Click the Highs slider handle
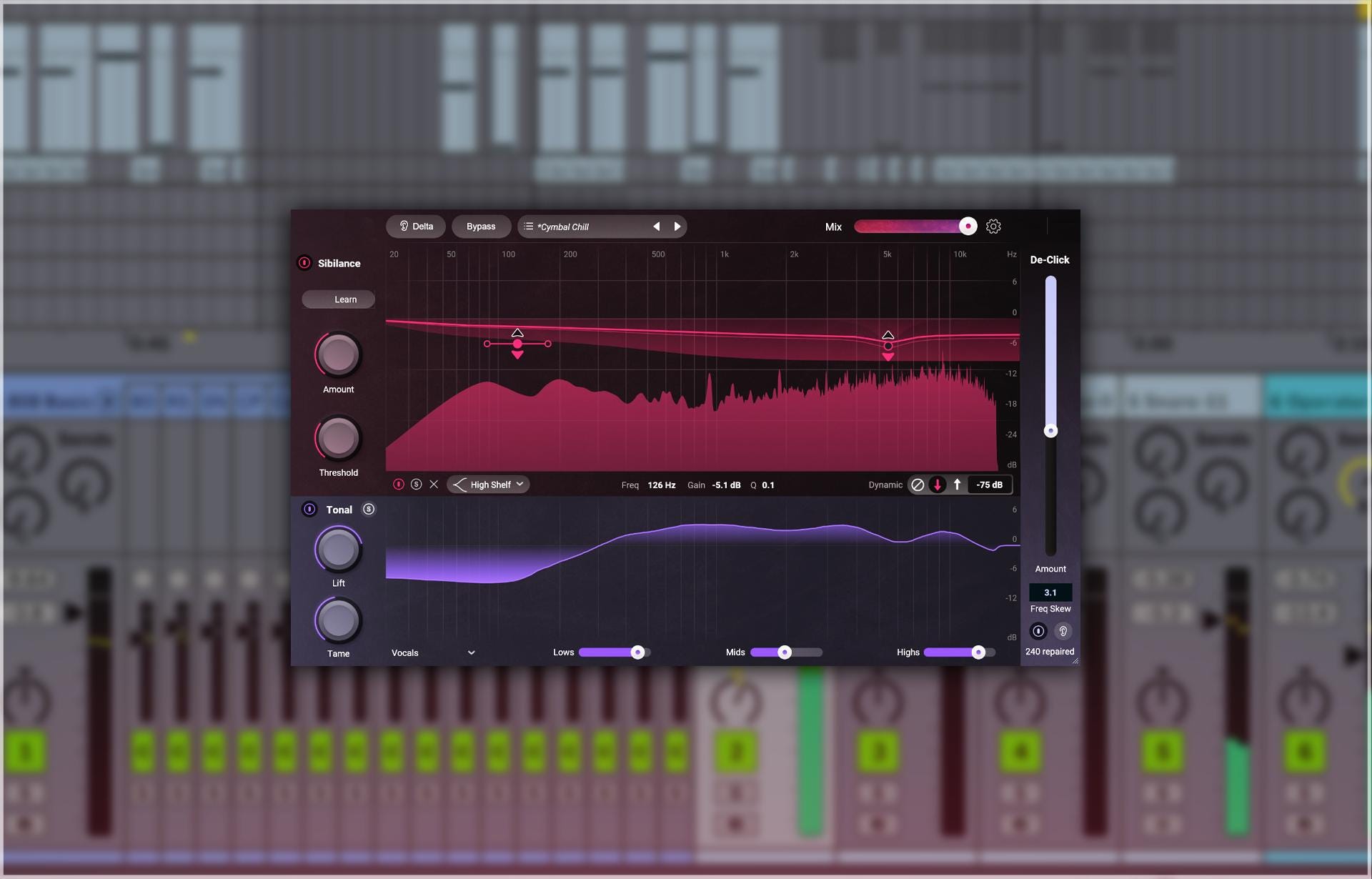The width and height of the screenshot is (1372, 879). tap(978, 652)
